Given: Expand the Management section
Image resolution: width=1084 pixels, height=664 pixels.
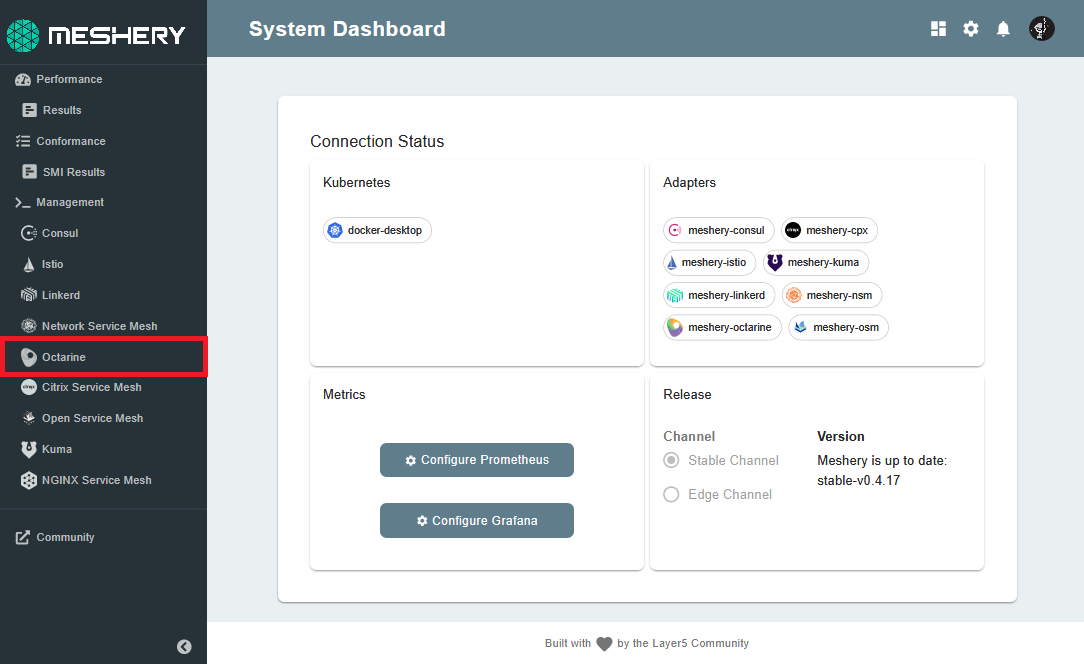Looking at the screenshot, I should click(69, 203).
